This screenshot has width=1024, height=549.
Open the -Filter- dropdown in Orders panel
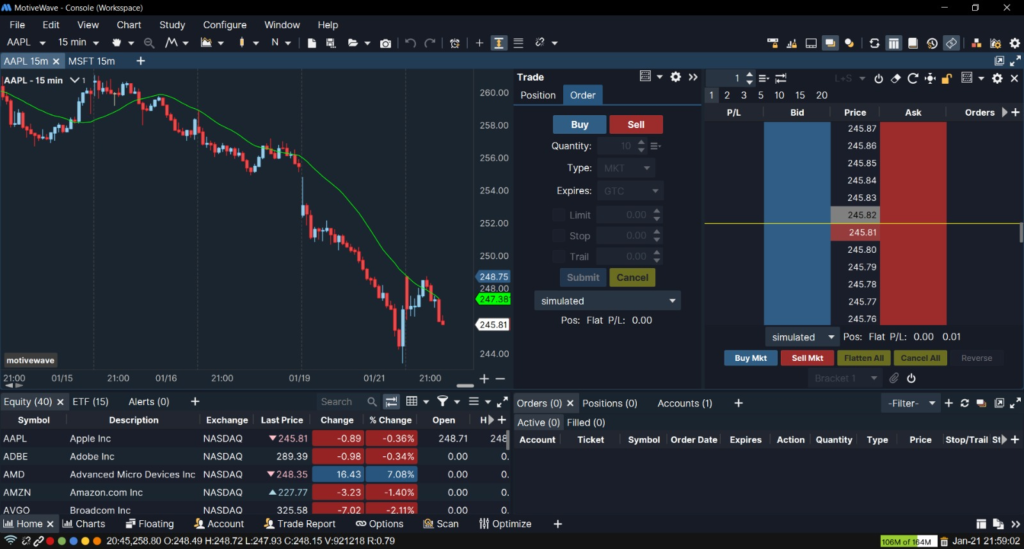(x=911, y=403)
